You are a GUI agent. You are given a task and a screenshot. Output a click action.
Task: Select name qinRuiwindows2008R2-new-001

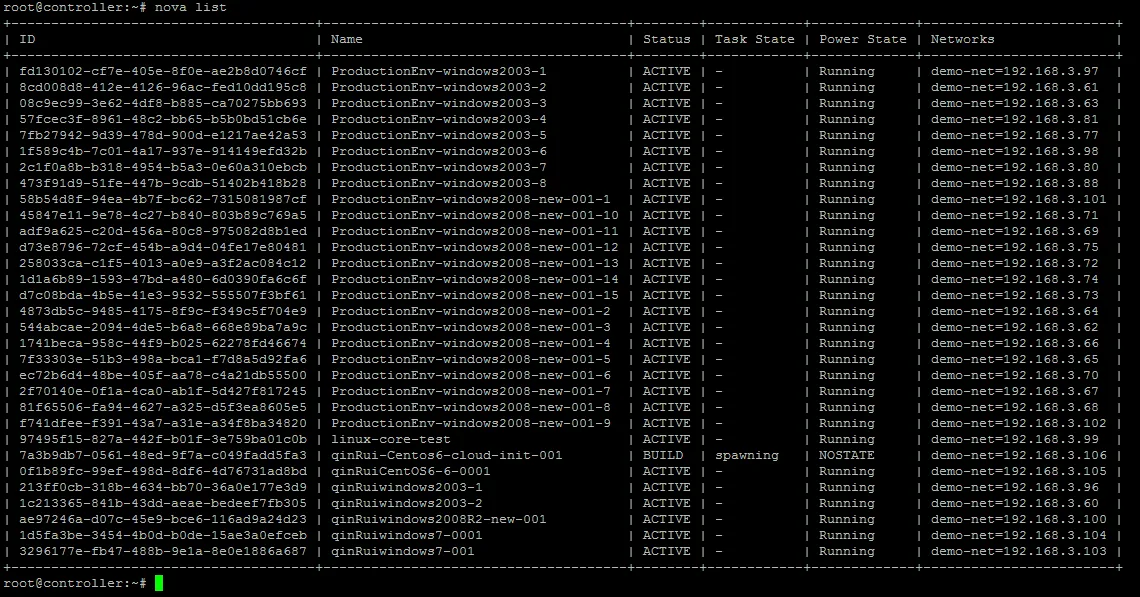point(438,519)
